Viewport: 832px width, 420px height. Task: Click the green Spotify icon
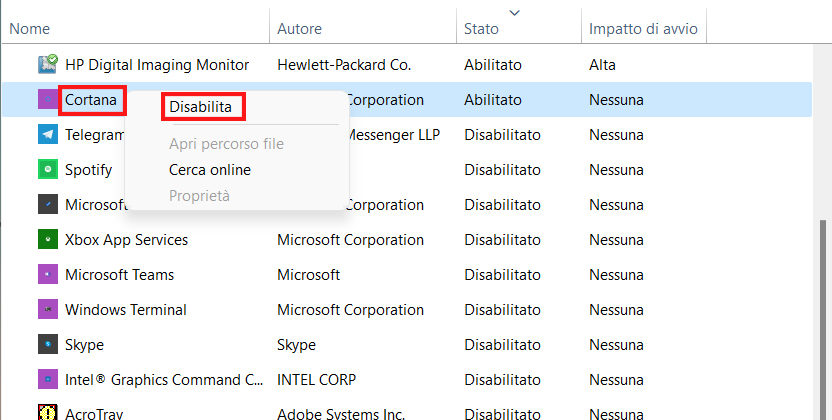tap(47, 170)
